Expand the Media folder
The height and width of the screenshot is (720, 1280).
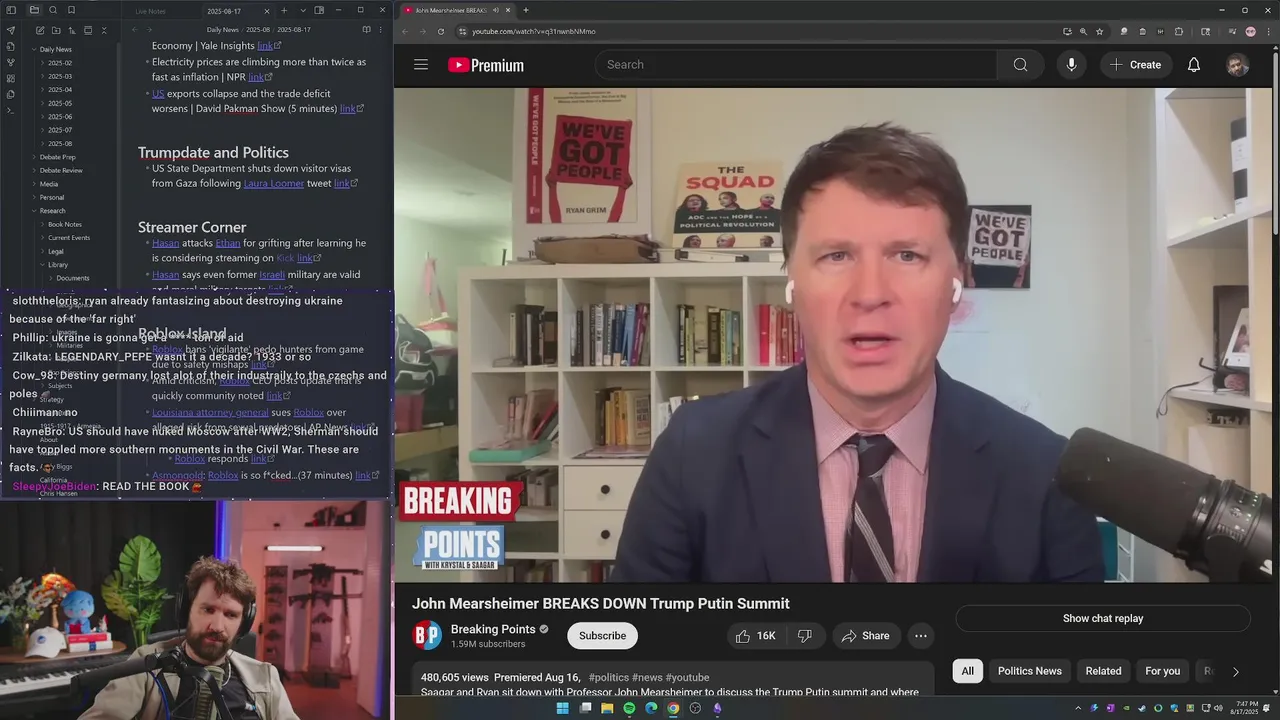[x=48, y=184]
